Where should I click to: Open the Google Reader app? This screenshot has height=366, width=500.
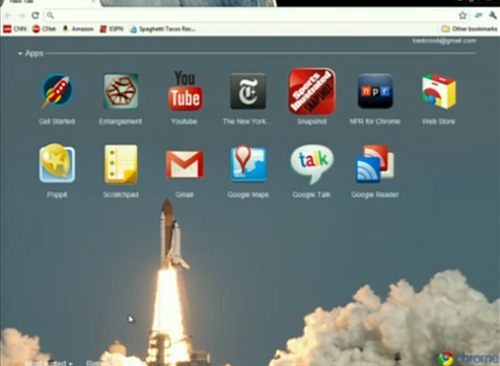(375, 164)
